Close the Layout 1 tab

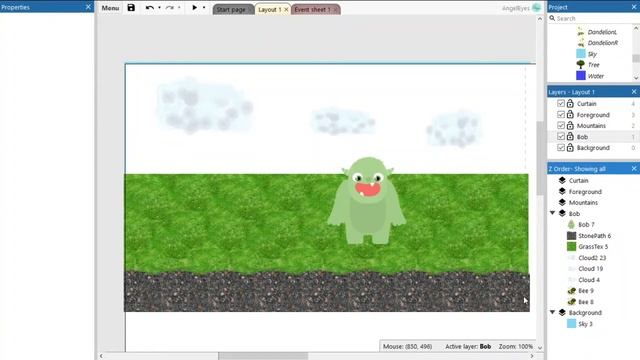pyautogui.click(x=286, y=9)
